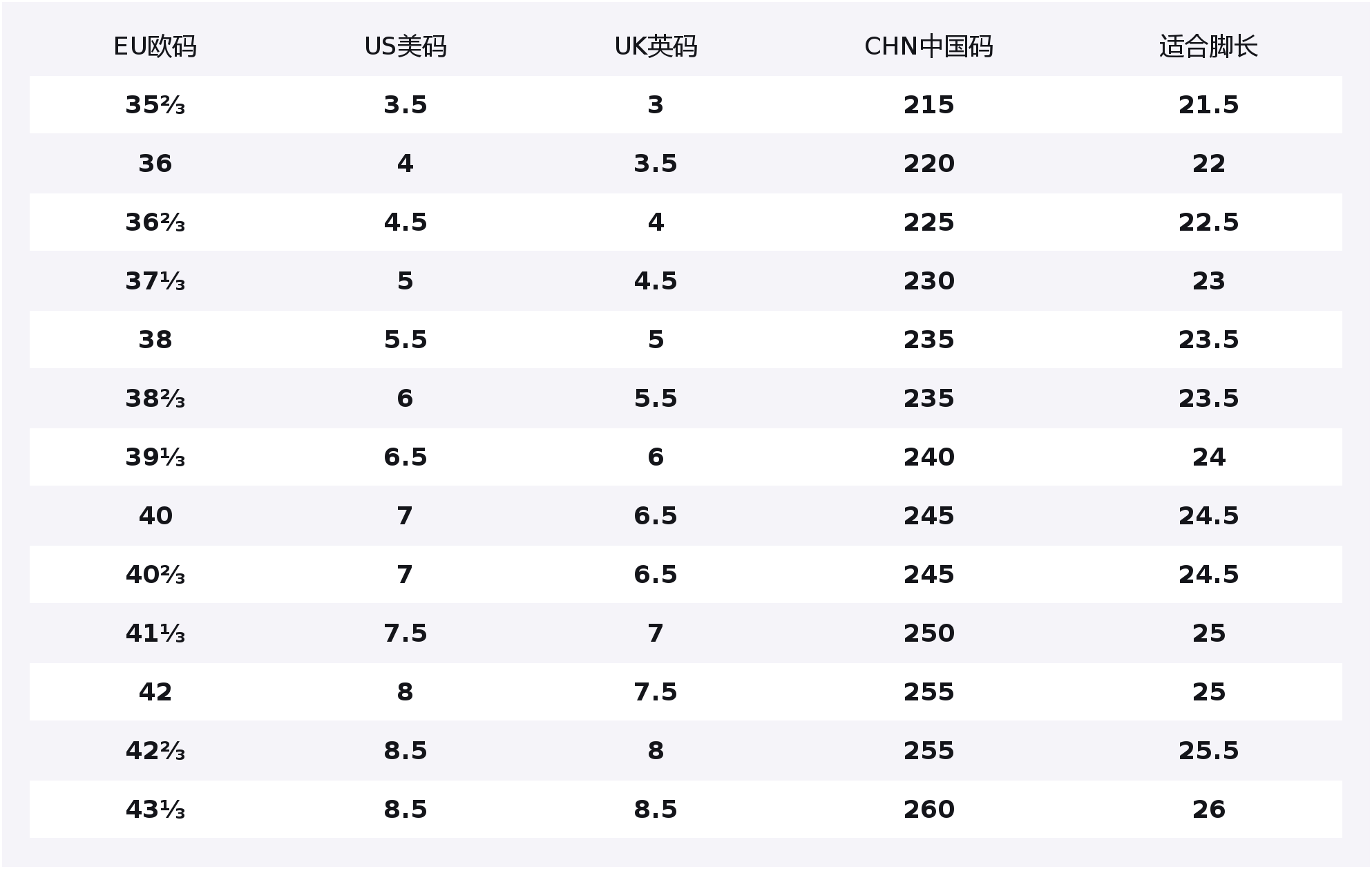Click the 适合脚长 column header

point(1208,47)
